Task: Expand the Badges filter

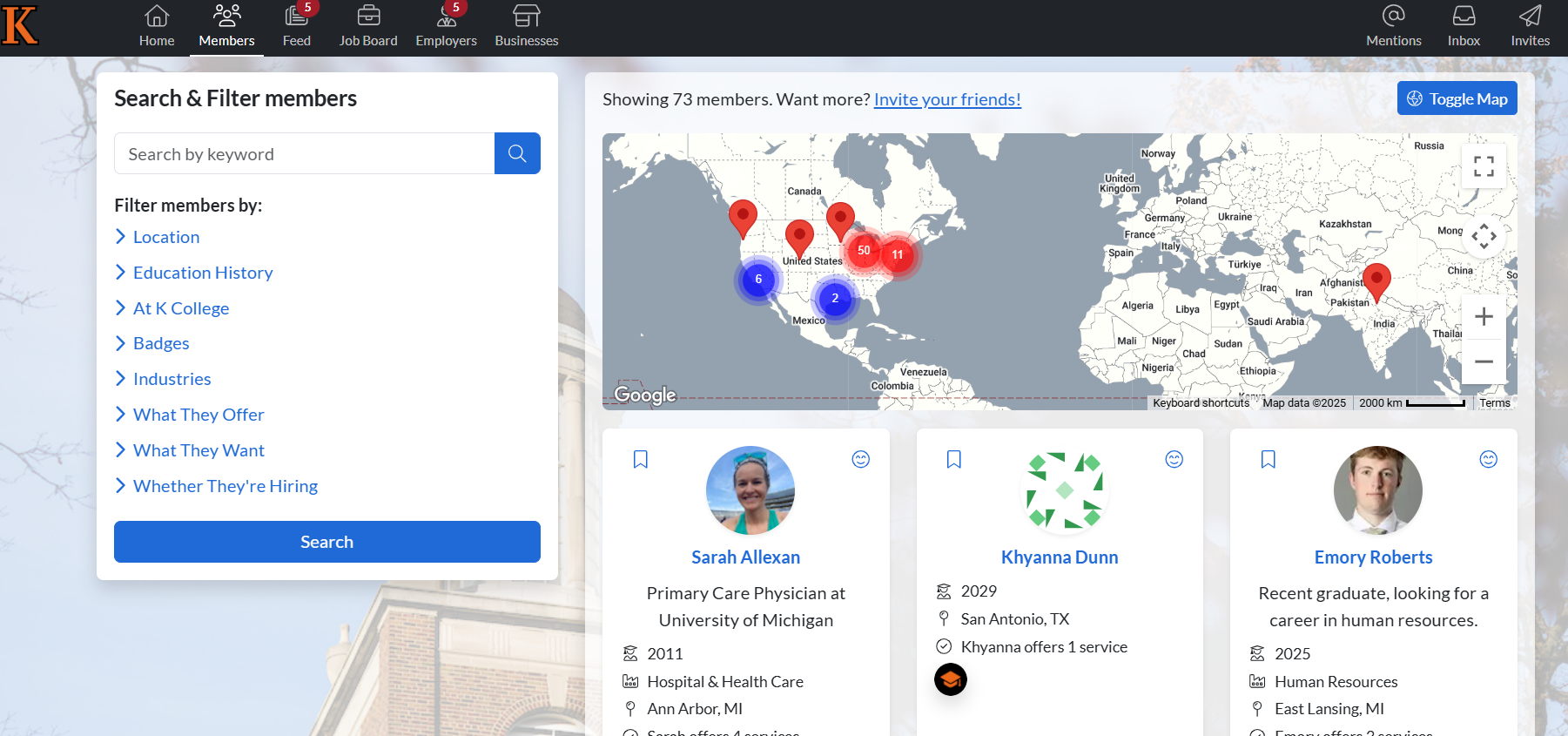Action: (152, 343)
